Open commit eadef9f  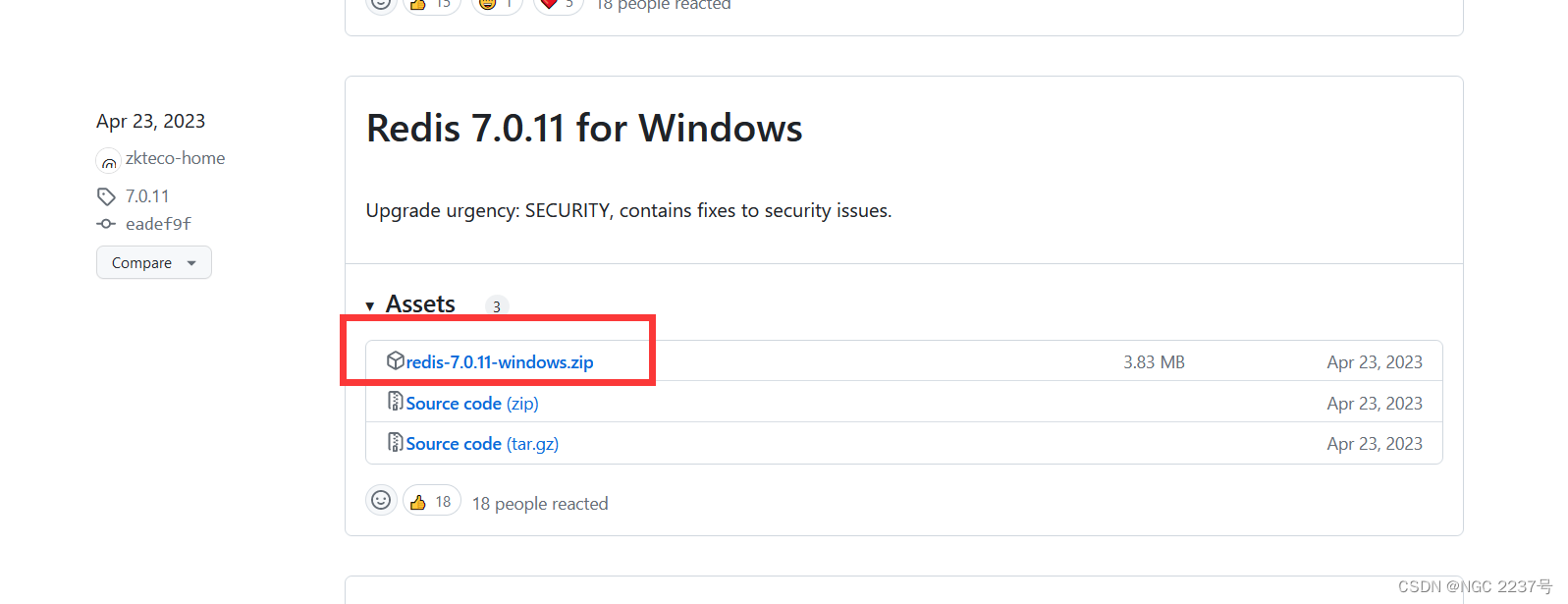click(x=158, y=224)
